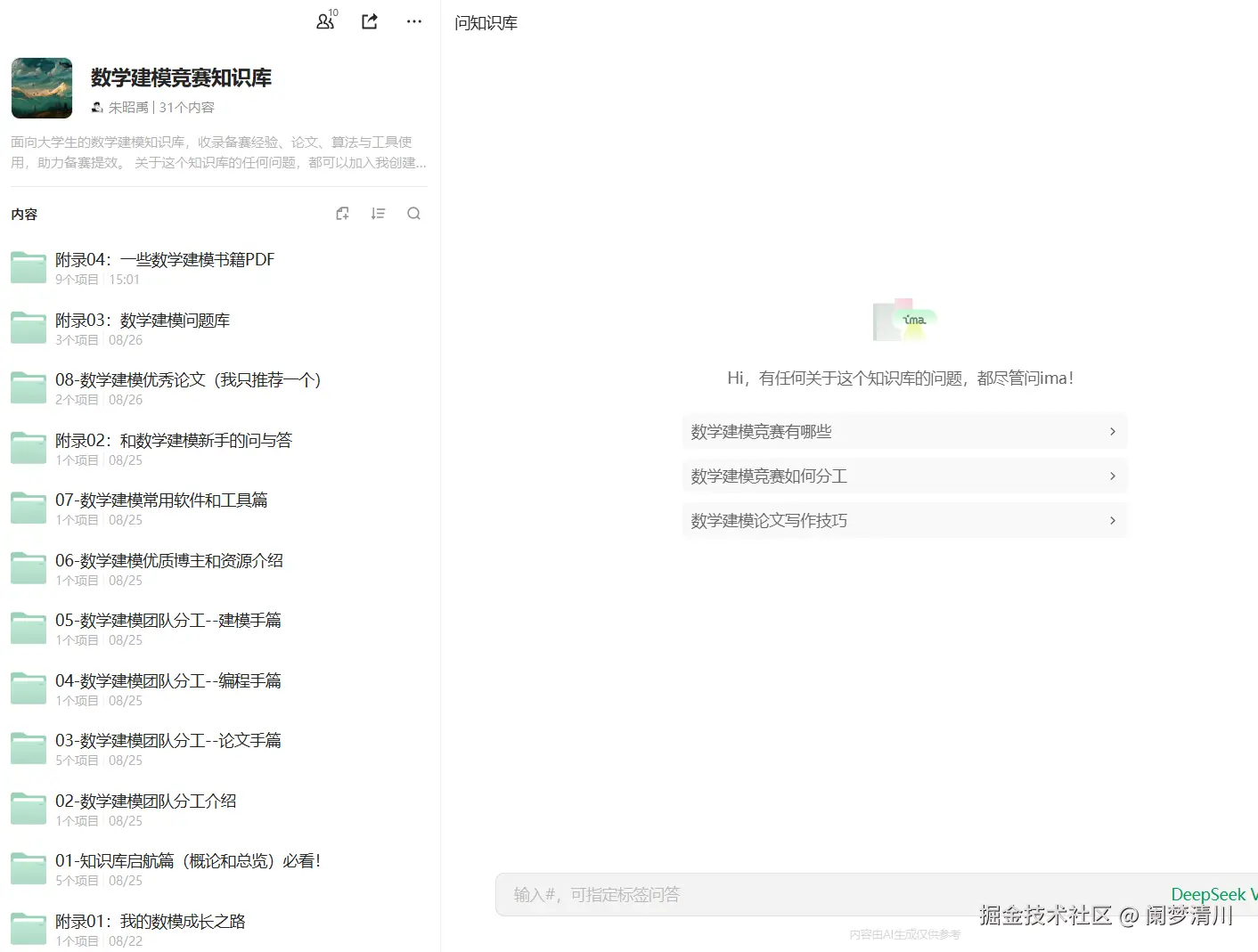Open the members icon showing 10
The image size is (1258, 952).
tap(326, 20)
